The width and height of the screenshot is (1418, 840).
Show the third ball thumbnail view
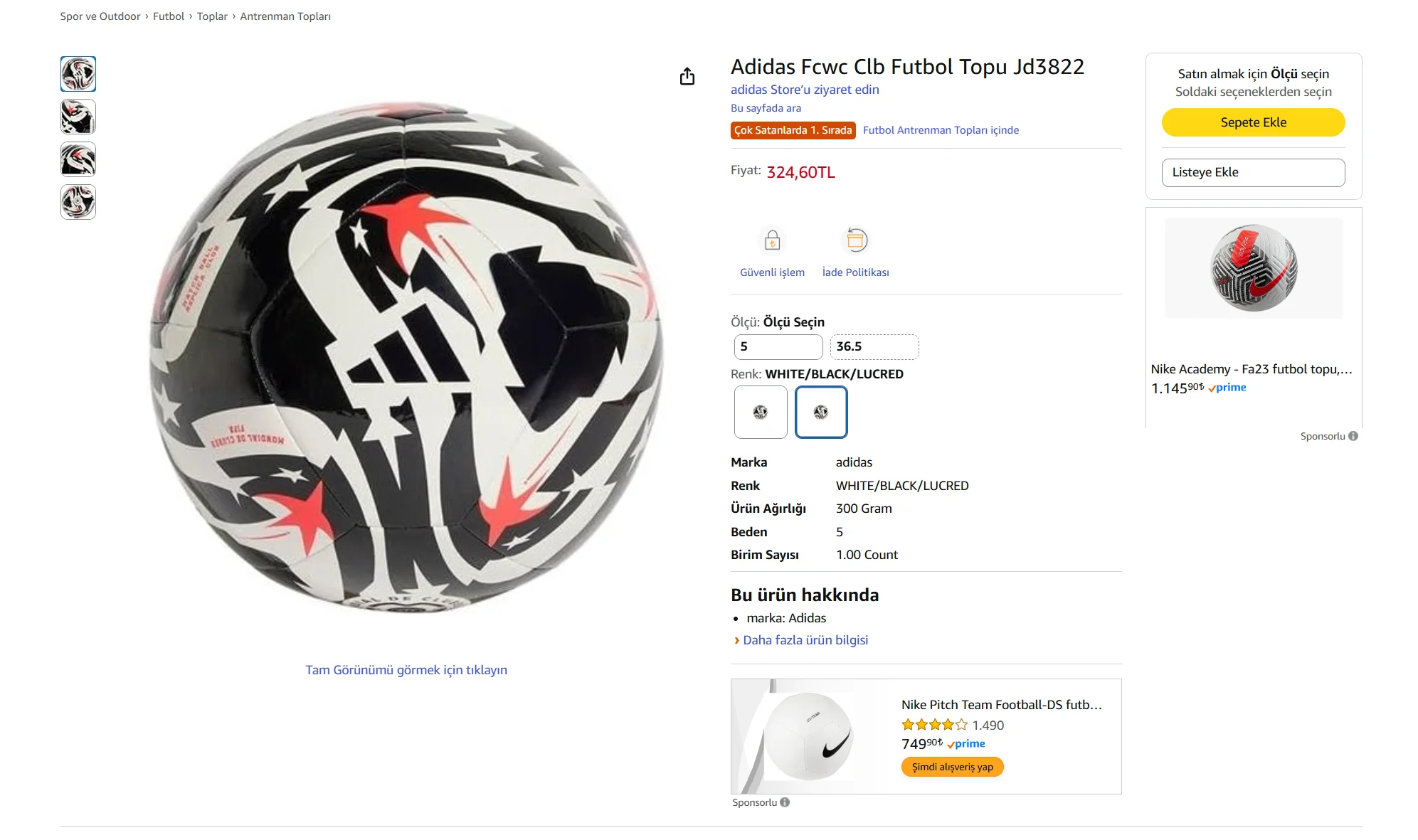(78, 159)
